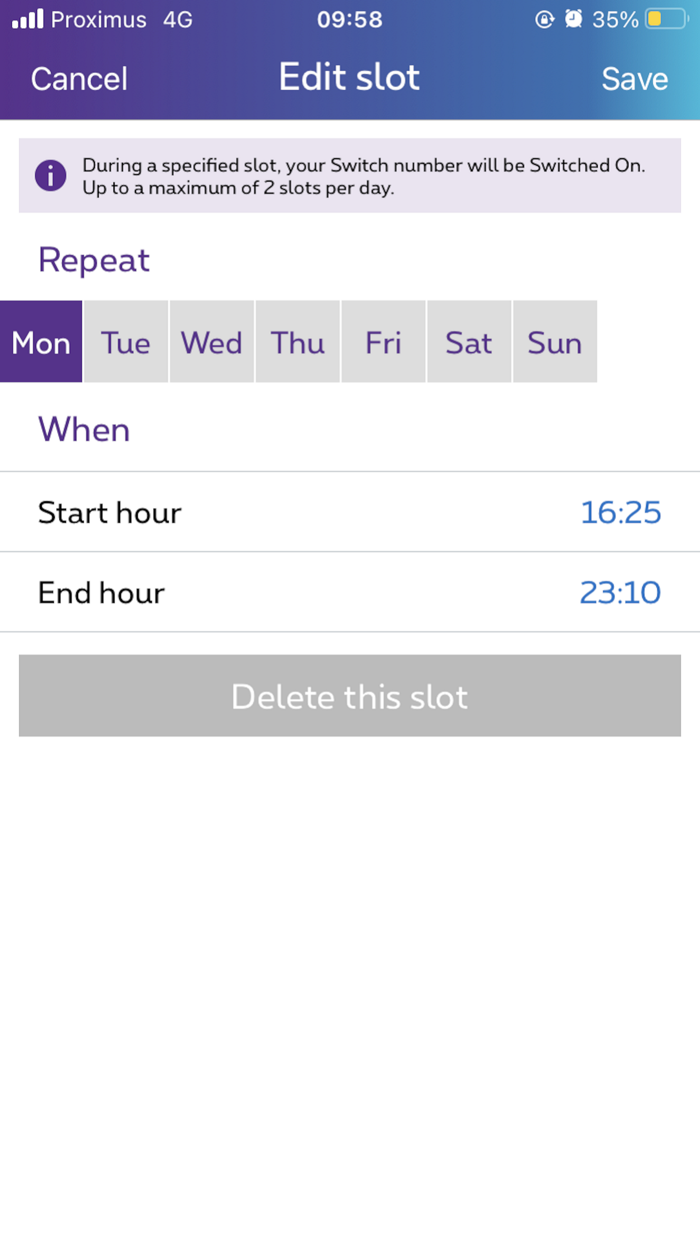The height and width of the screenshot is (1244, 700).
Task: Enable Tue as a repeat day
Action: 126,342
